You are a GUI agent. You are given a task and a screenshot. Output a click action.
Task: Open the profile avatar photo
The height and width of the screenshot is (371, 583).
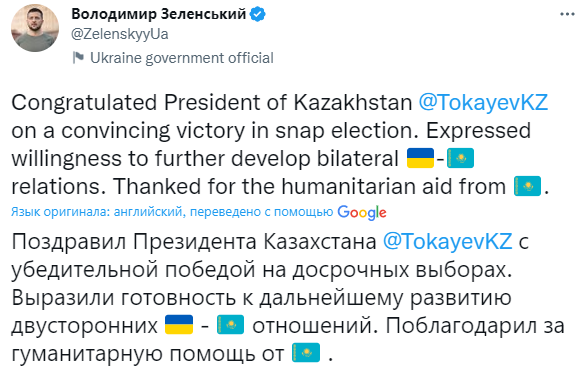35,28
